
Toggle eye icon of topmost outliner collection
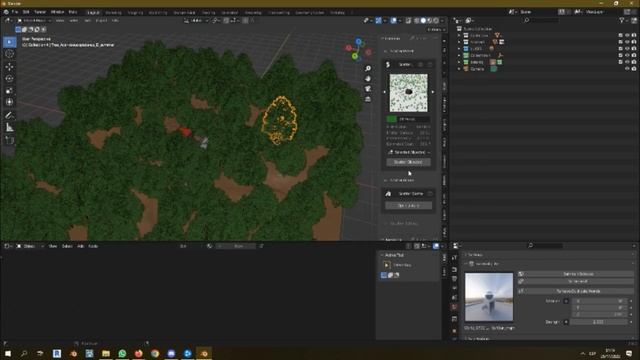point(627,36)
